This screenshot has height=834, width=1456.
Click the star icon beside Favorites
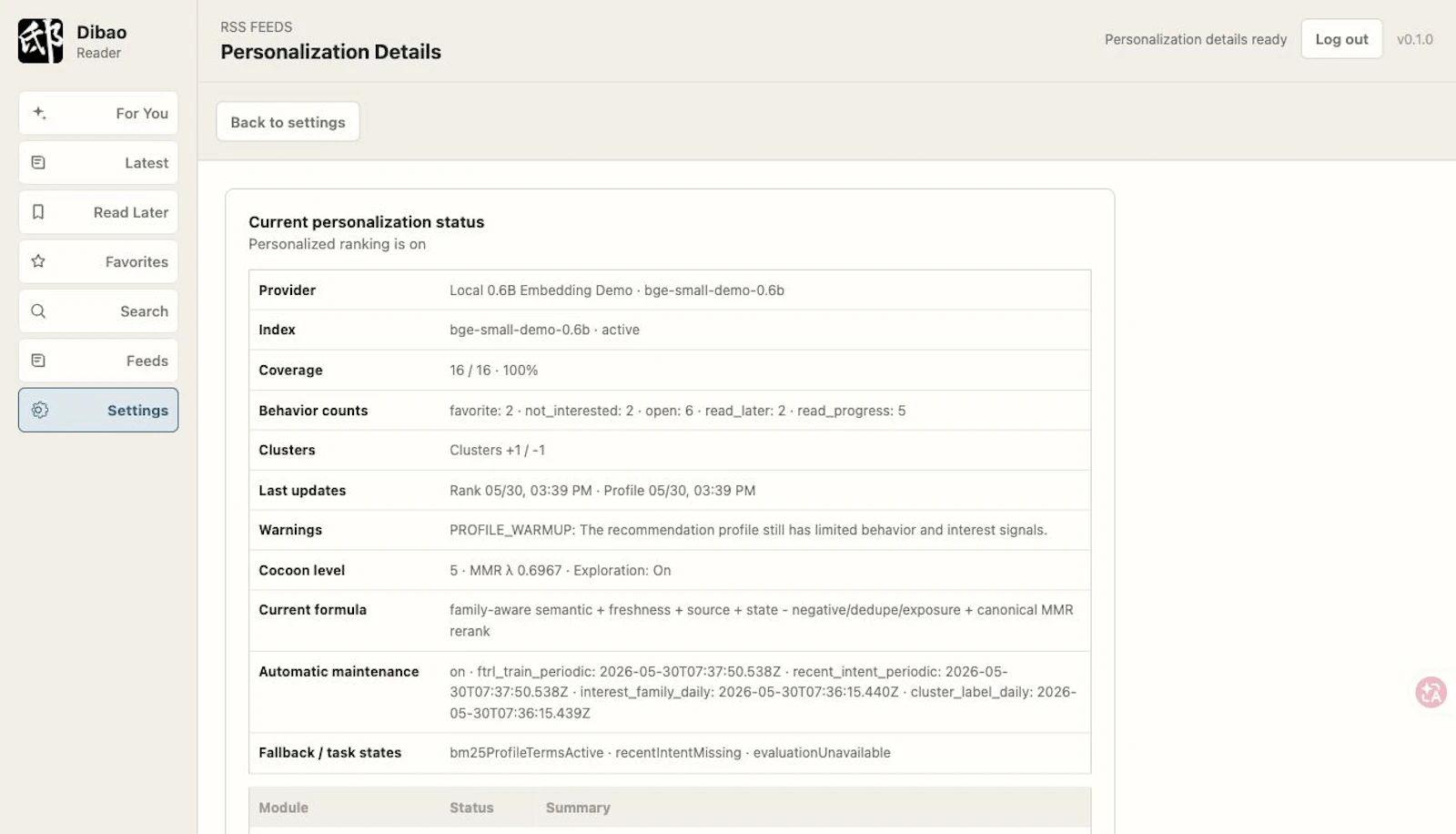38,261
